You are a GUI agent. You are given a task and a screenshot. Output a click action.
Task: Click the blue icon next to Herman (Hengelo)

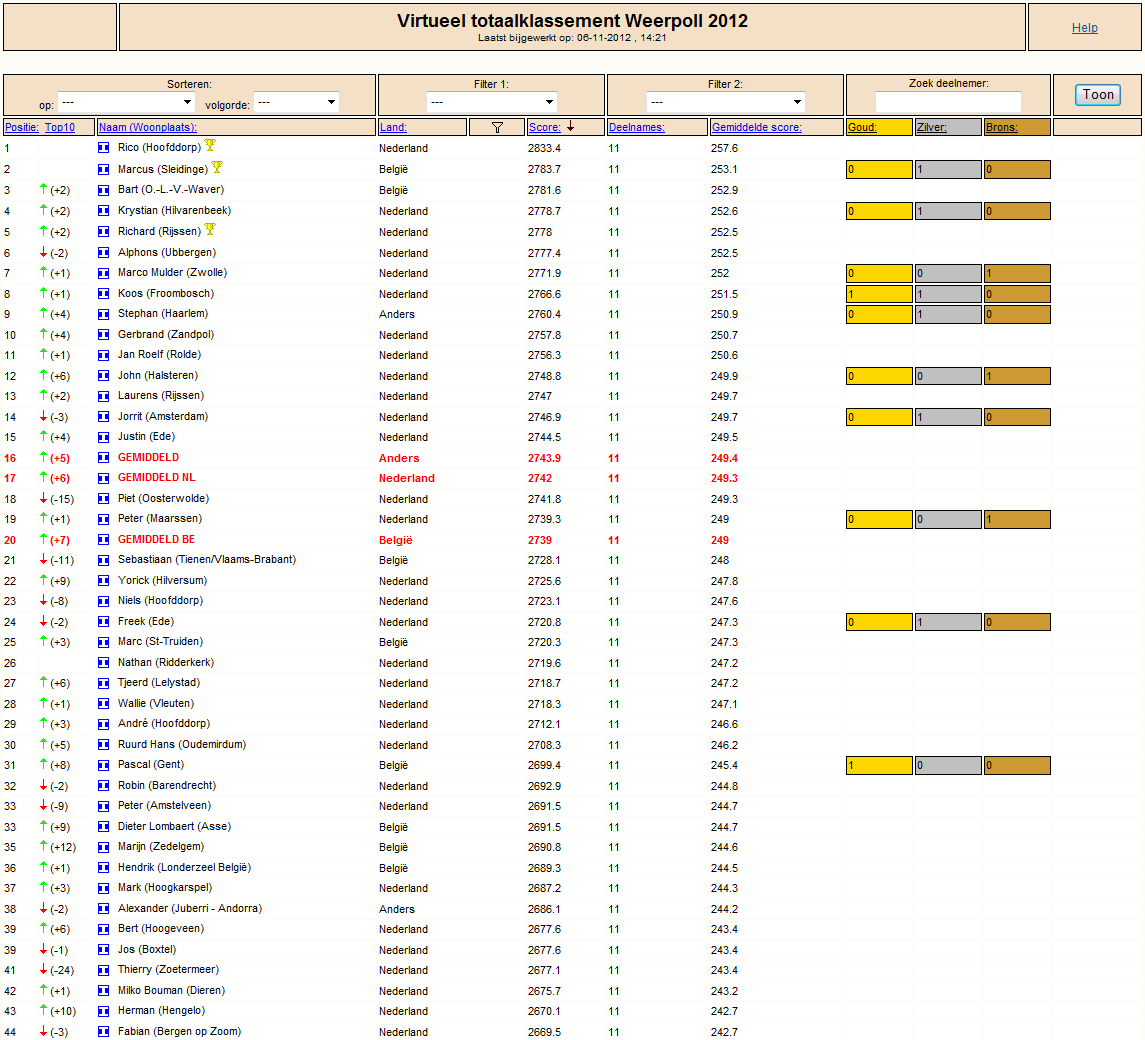(x=104, y=1012)
